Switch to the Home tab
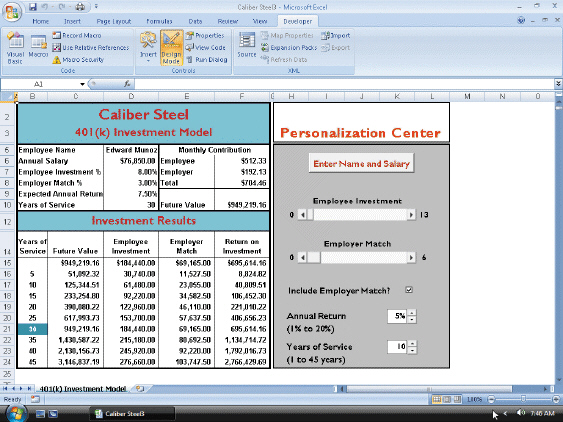Image resolution: width=563 pixels, height=422 pixels. (x=40, y=21)
